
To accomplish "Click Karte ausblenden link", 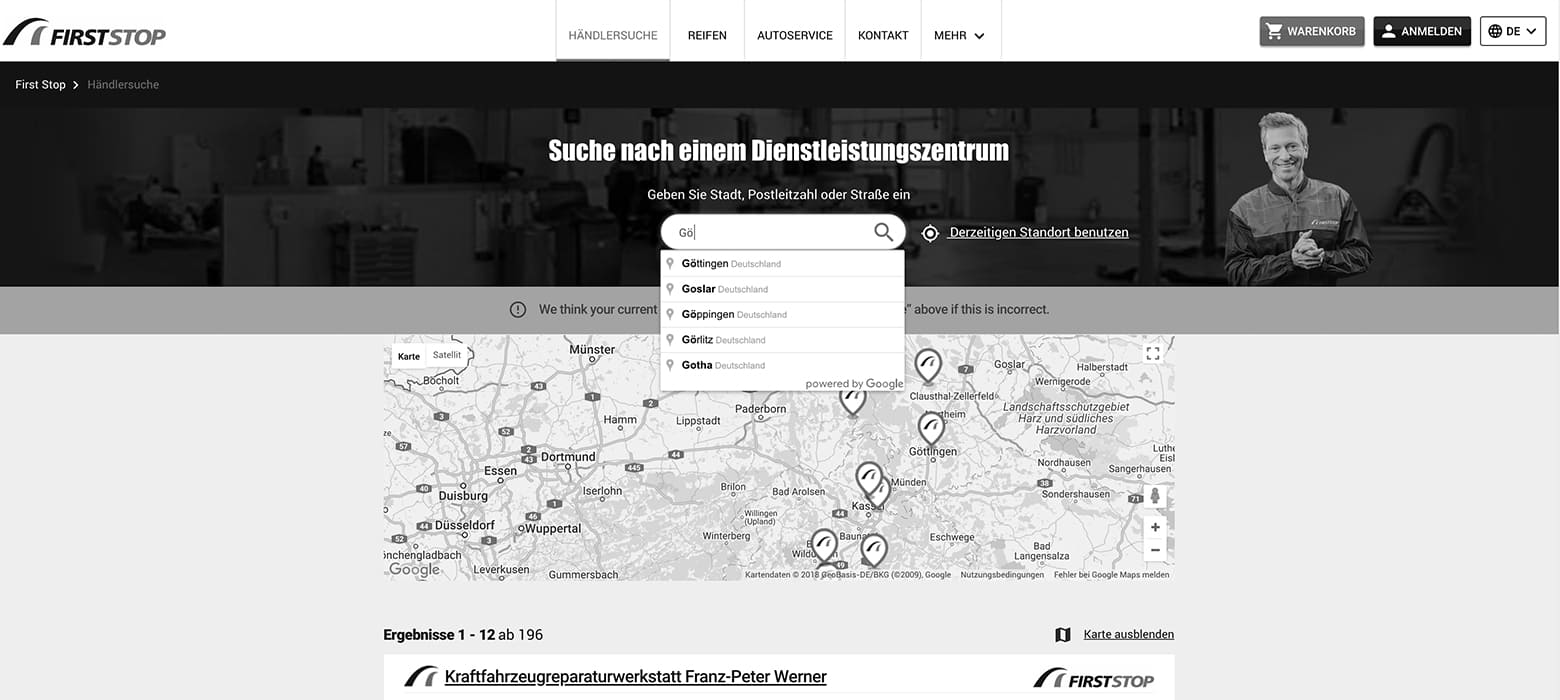I will pos(1129,635).
